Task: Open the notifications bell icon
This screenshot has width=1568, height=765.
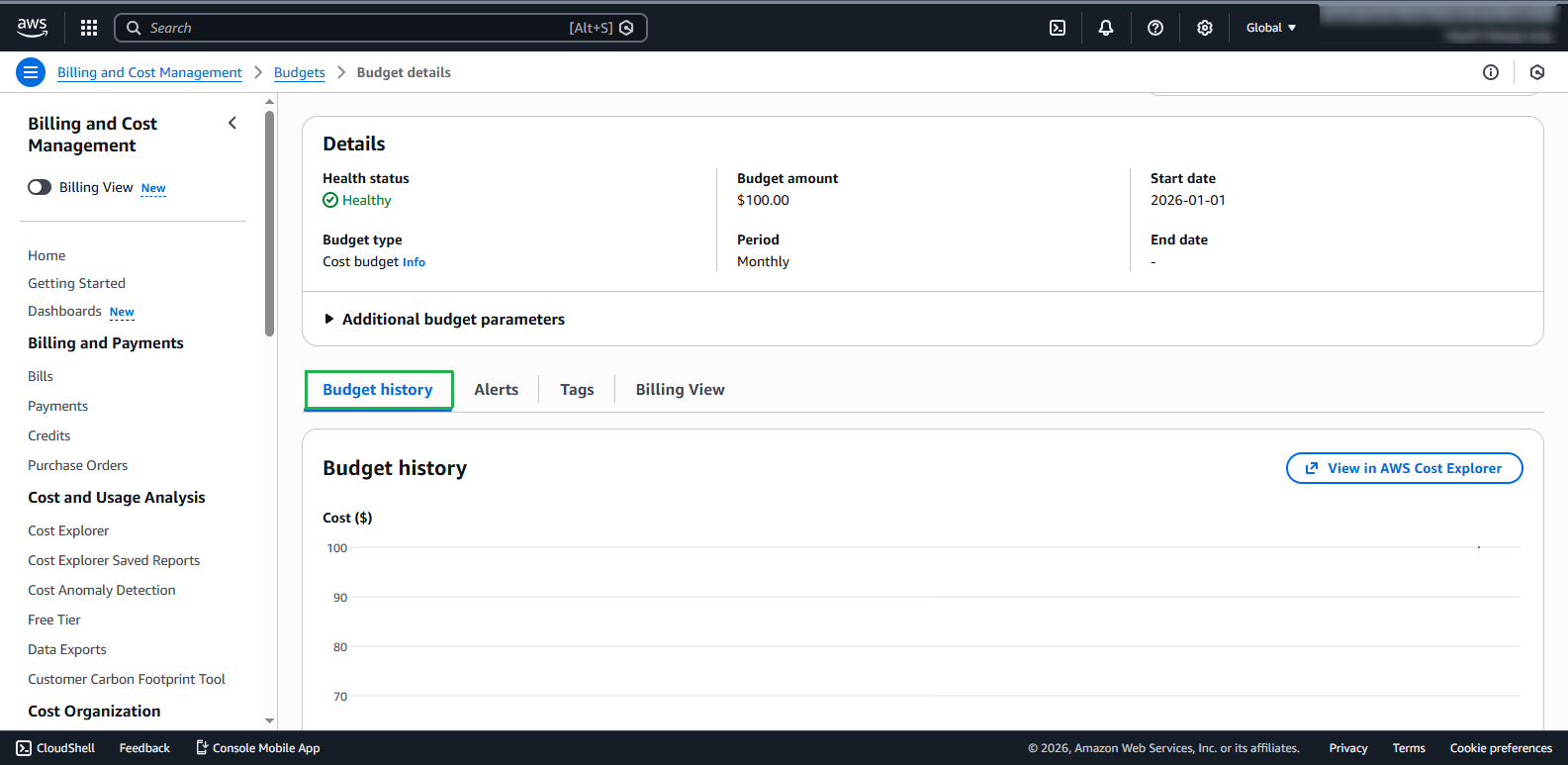Action: pyautogui.click(x=1106, y=28)
